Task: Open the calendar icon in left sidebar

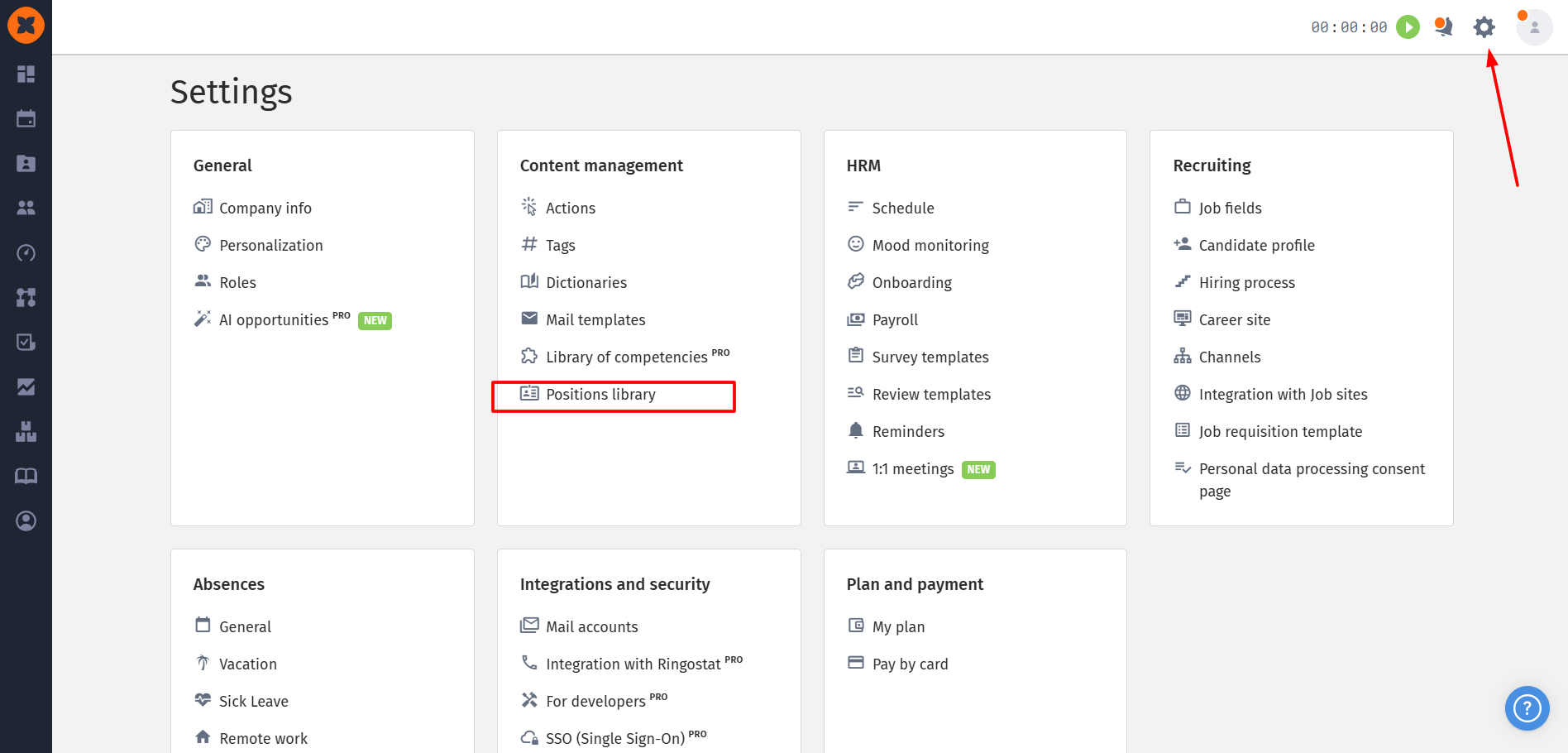Action: 26,119
